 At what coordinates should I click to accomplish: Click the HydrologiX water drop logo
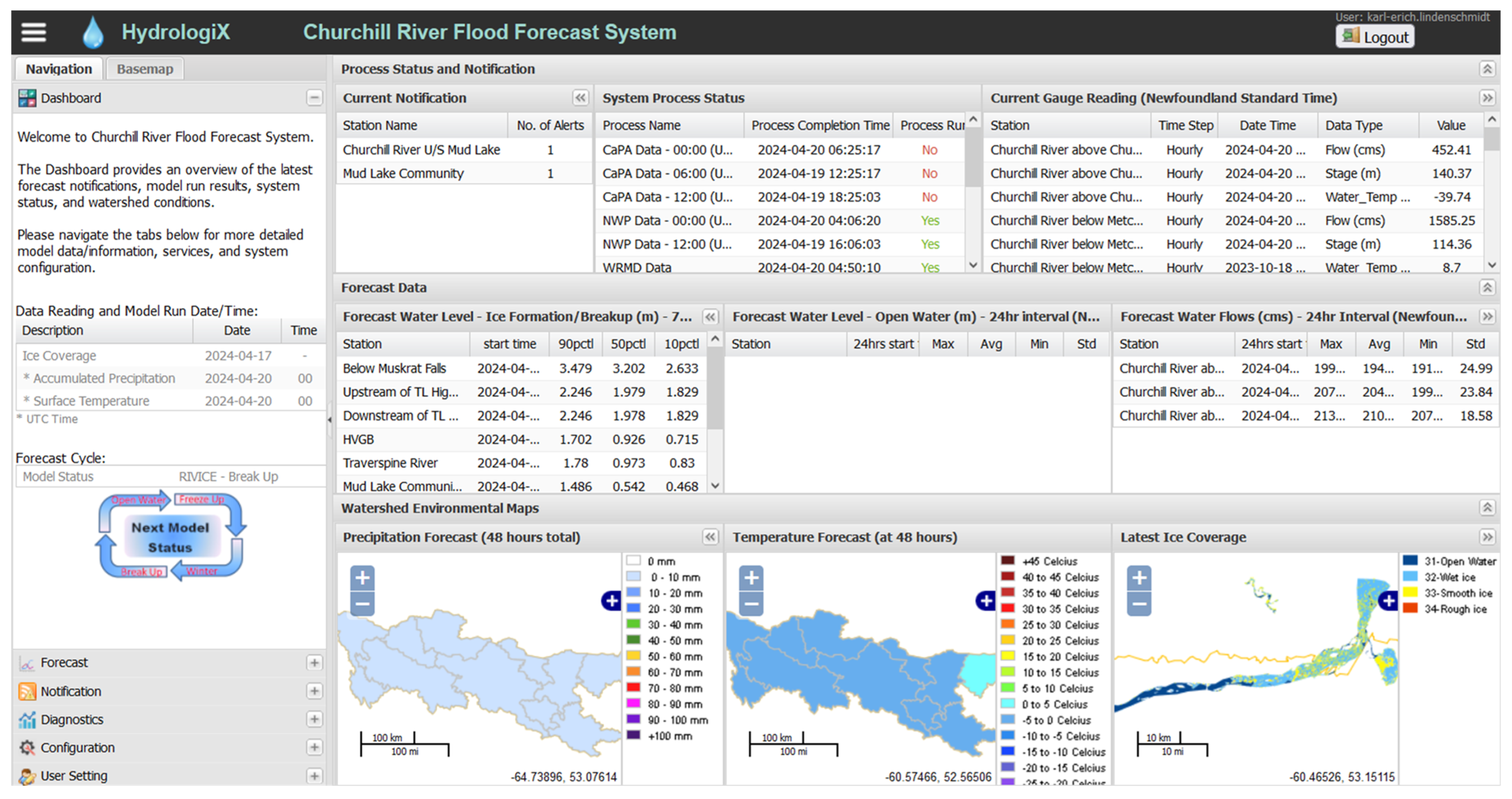click(x=93, y=32)
